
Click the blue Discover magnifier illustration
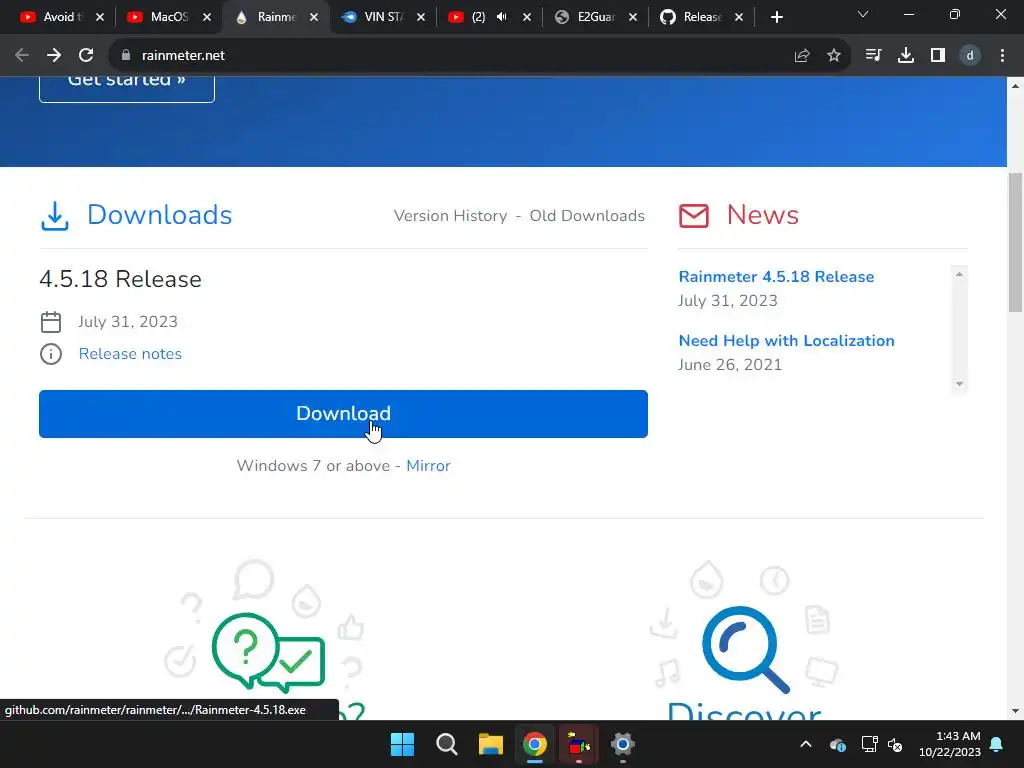pyautogui.click(x=745, y=649)
